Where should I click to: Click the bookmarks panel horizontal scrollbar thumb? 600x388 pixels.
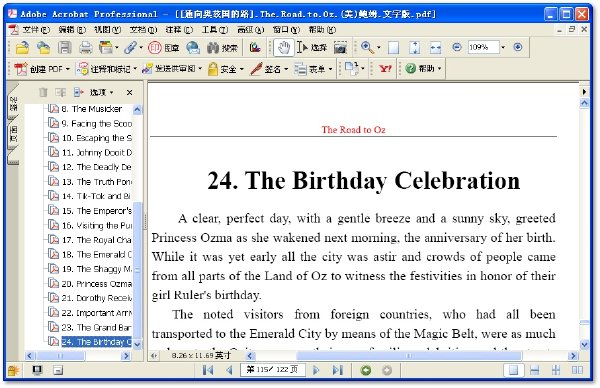tap(60, 356)
